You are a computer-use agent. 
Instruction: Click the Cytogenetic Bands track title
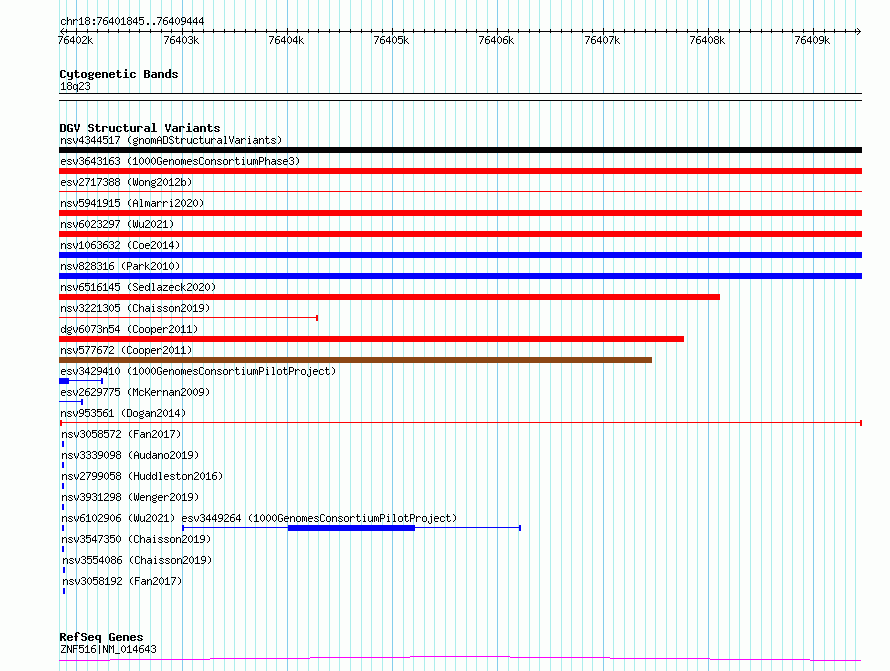[119, 74]
